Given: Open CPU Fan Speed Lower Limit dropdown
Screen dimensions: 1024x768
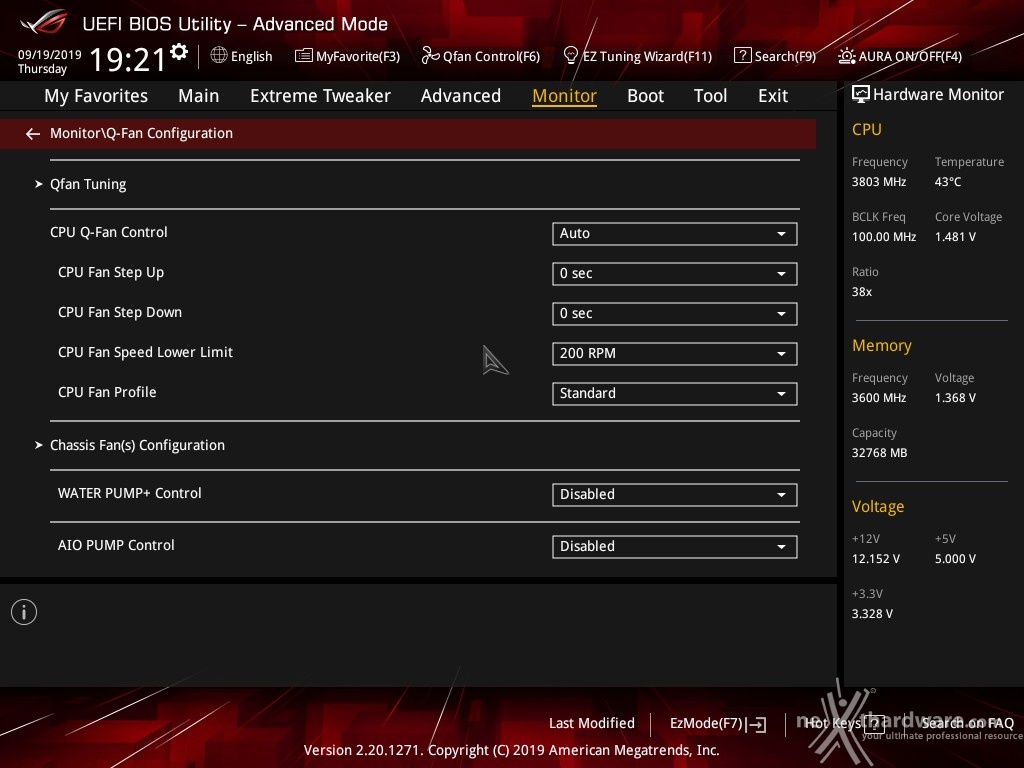Looking at the screenshot, I should [675, 353].
